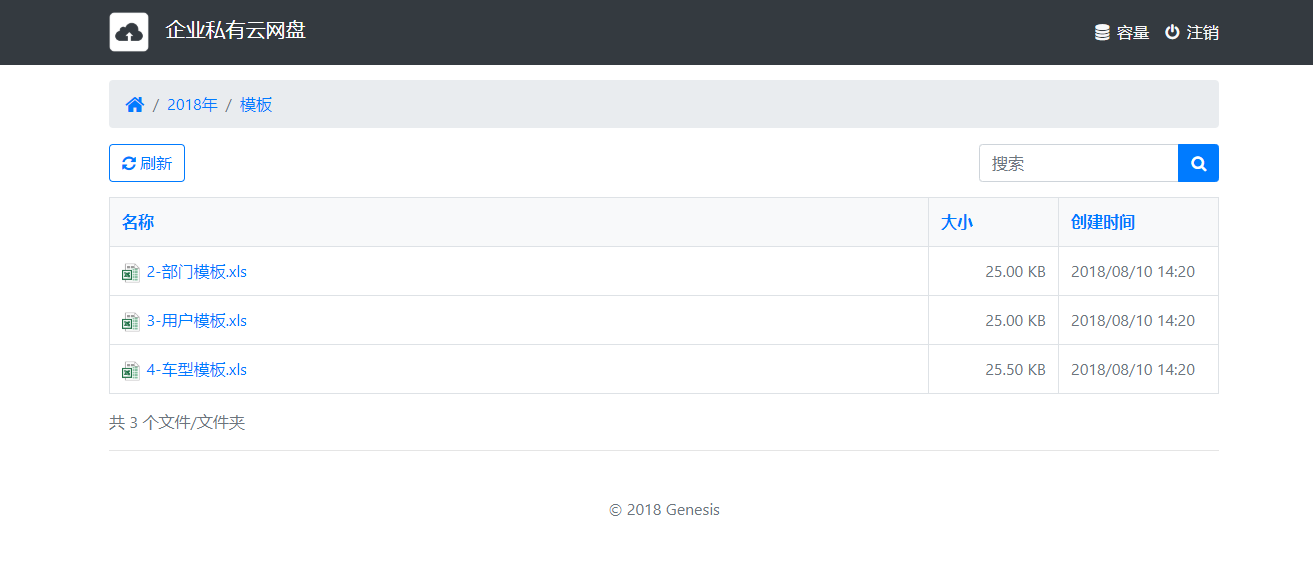Click the database icon beside 容量
The width and height of the screenshot is (1313, 561).
1102,32
